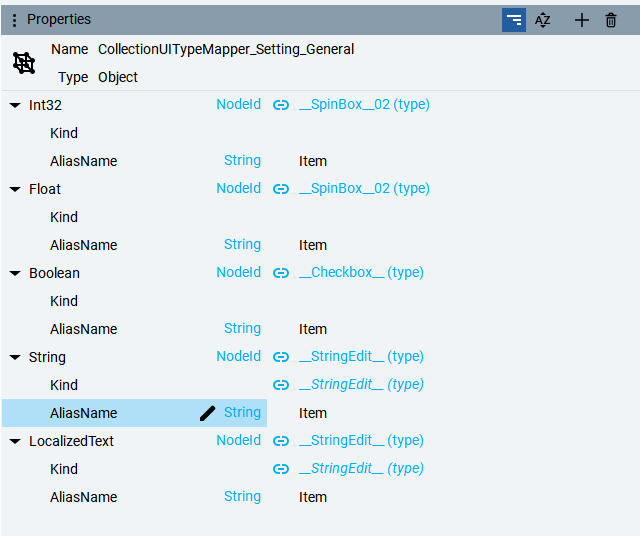This screenshot has width=640, height=536.
Task: Collapse the Int32 tree node
Action: [15, 105]
